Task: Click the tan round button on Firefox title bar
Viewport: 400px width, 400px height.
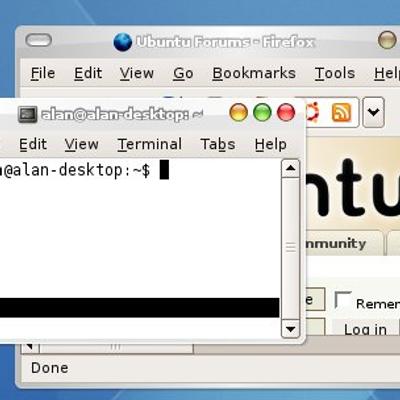Action: [387, 40]
